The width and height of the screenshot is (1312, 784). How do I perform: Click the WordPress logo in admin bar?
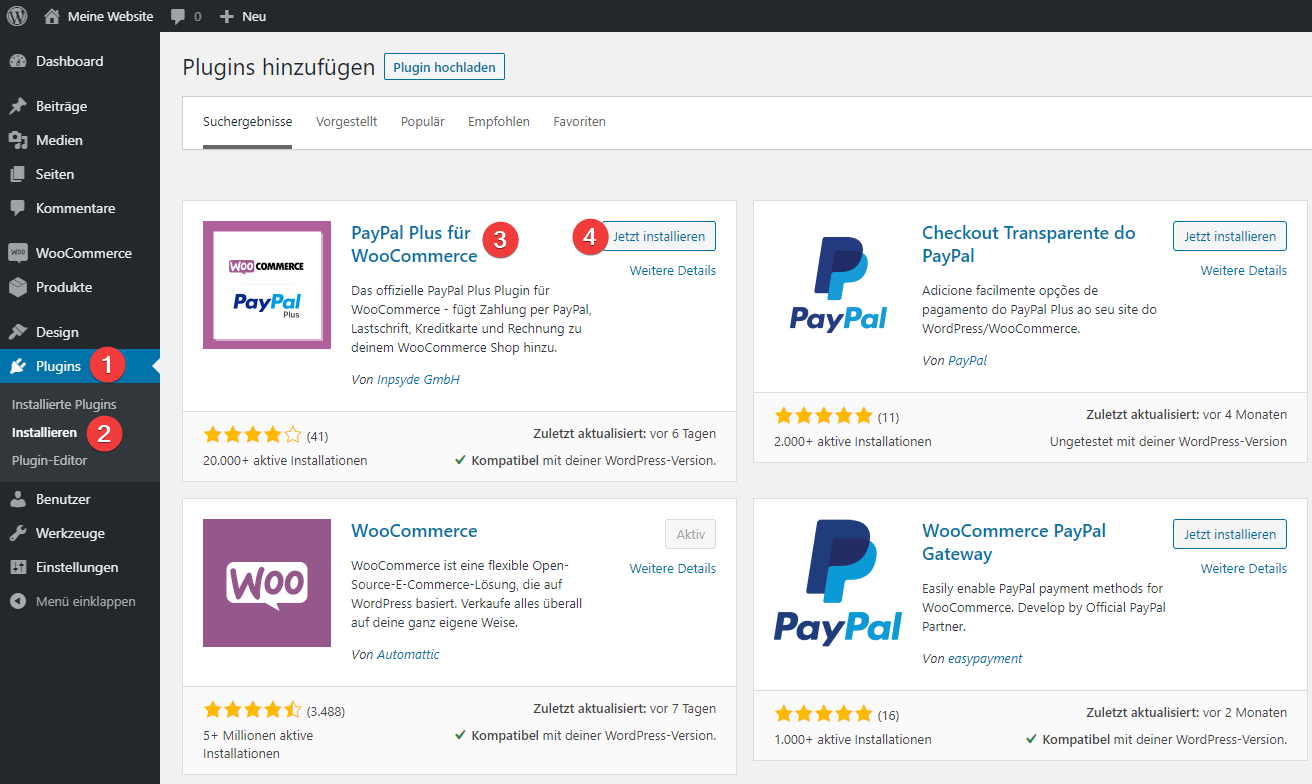pyautogui.click(x=17, y=16)
